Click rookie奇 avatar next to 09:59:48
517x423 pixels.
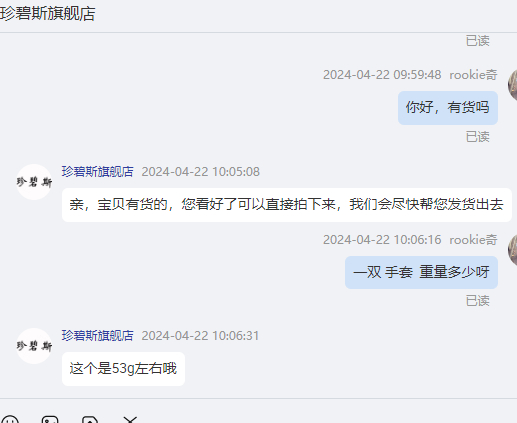point(512,85)
